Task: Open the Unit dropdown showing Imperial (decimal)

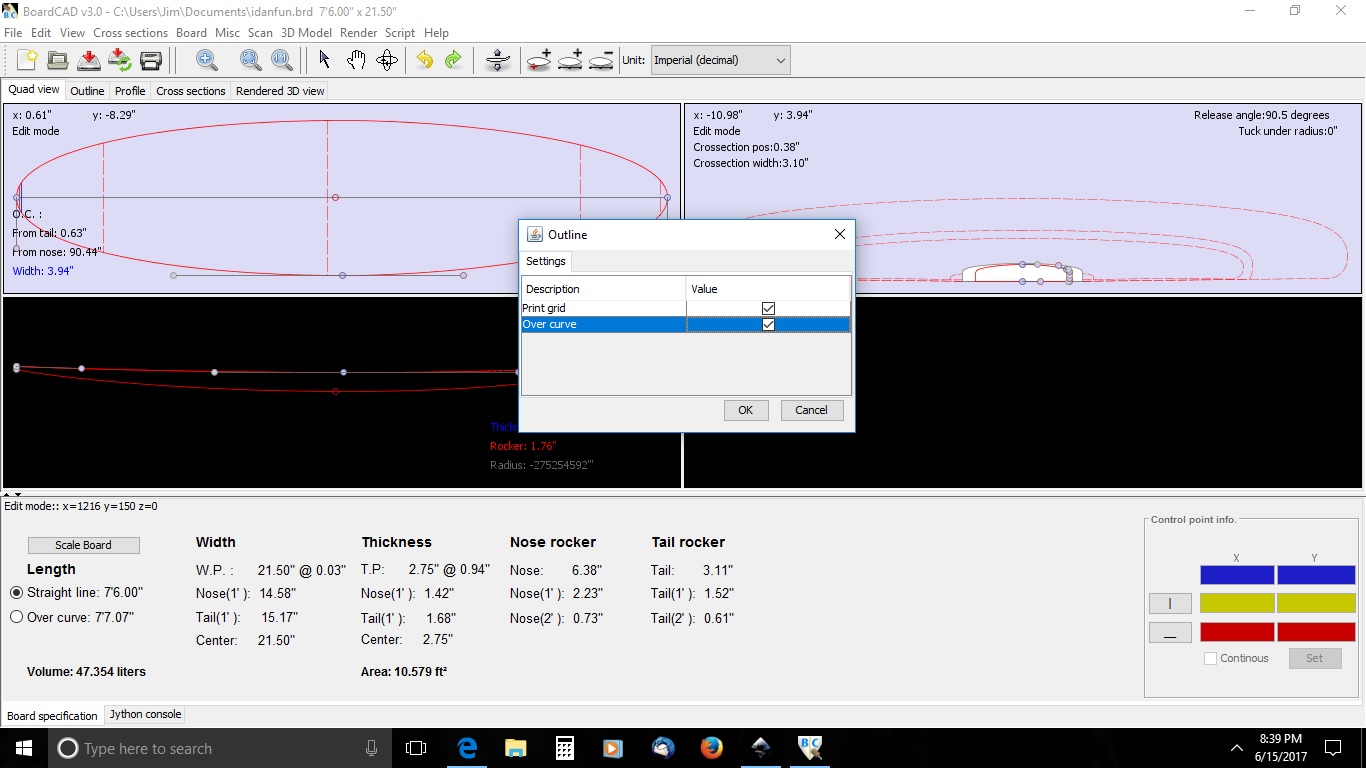Action: click(x=720, y=60)
